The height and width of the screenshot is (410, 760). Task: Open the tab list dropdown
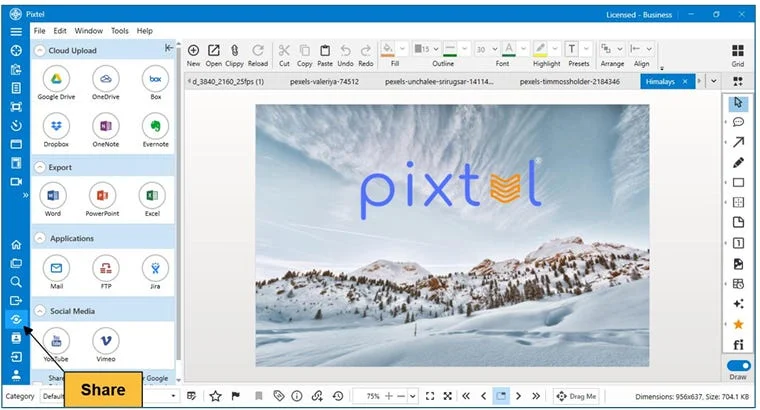click(713, 81)
